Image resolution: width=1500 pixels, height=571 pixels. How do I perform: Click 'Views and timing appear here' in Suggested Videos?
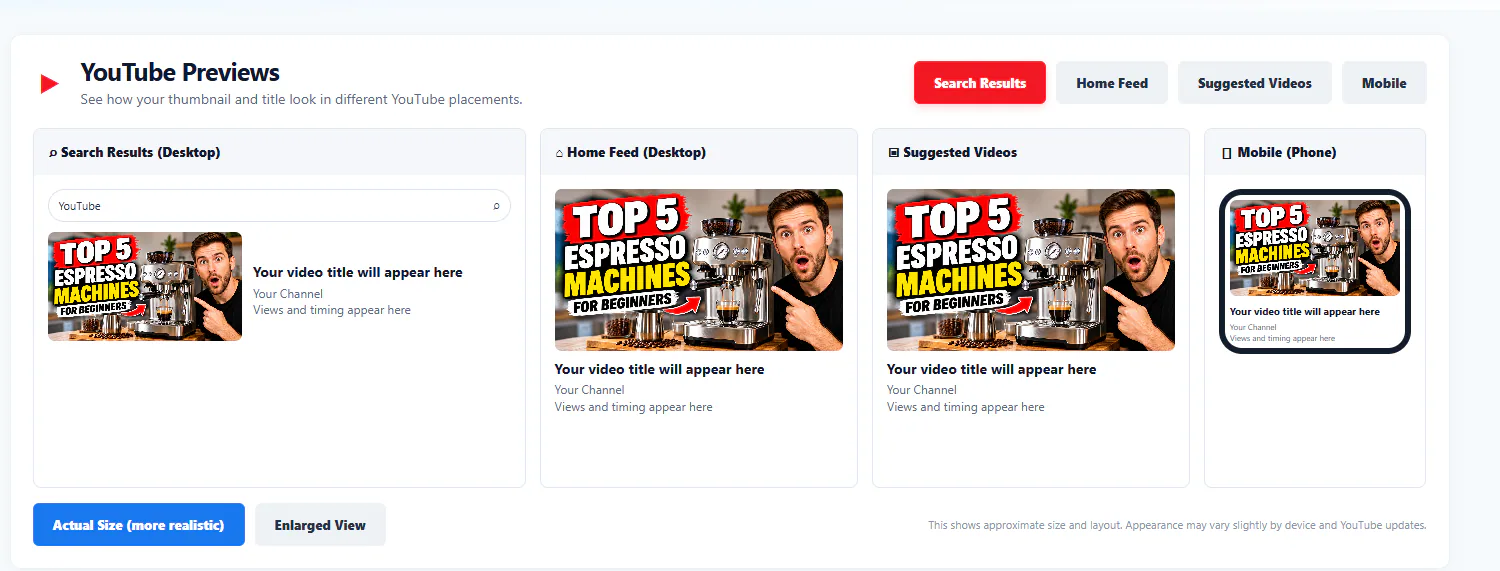966,407
